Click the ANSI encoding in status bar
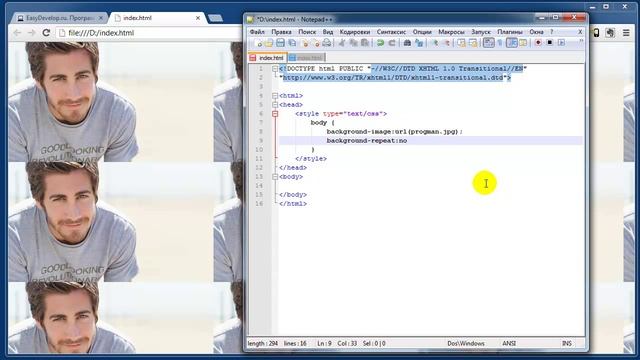This screenshot has height=360, width=640. click(509, 344)
